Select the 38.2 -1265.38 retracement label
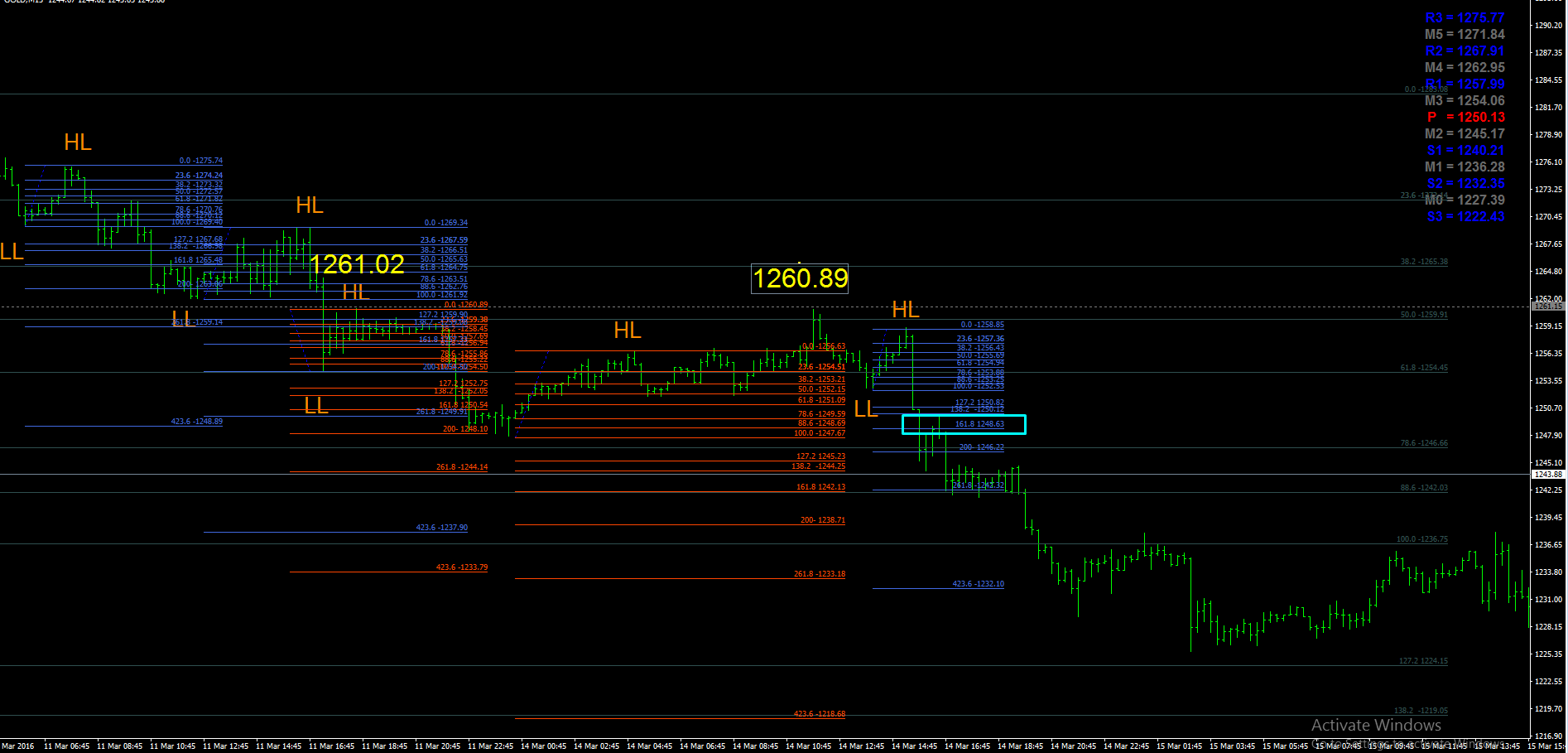Screen dimensions: 1568x753 tap(1425, 262)
